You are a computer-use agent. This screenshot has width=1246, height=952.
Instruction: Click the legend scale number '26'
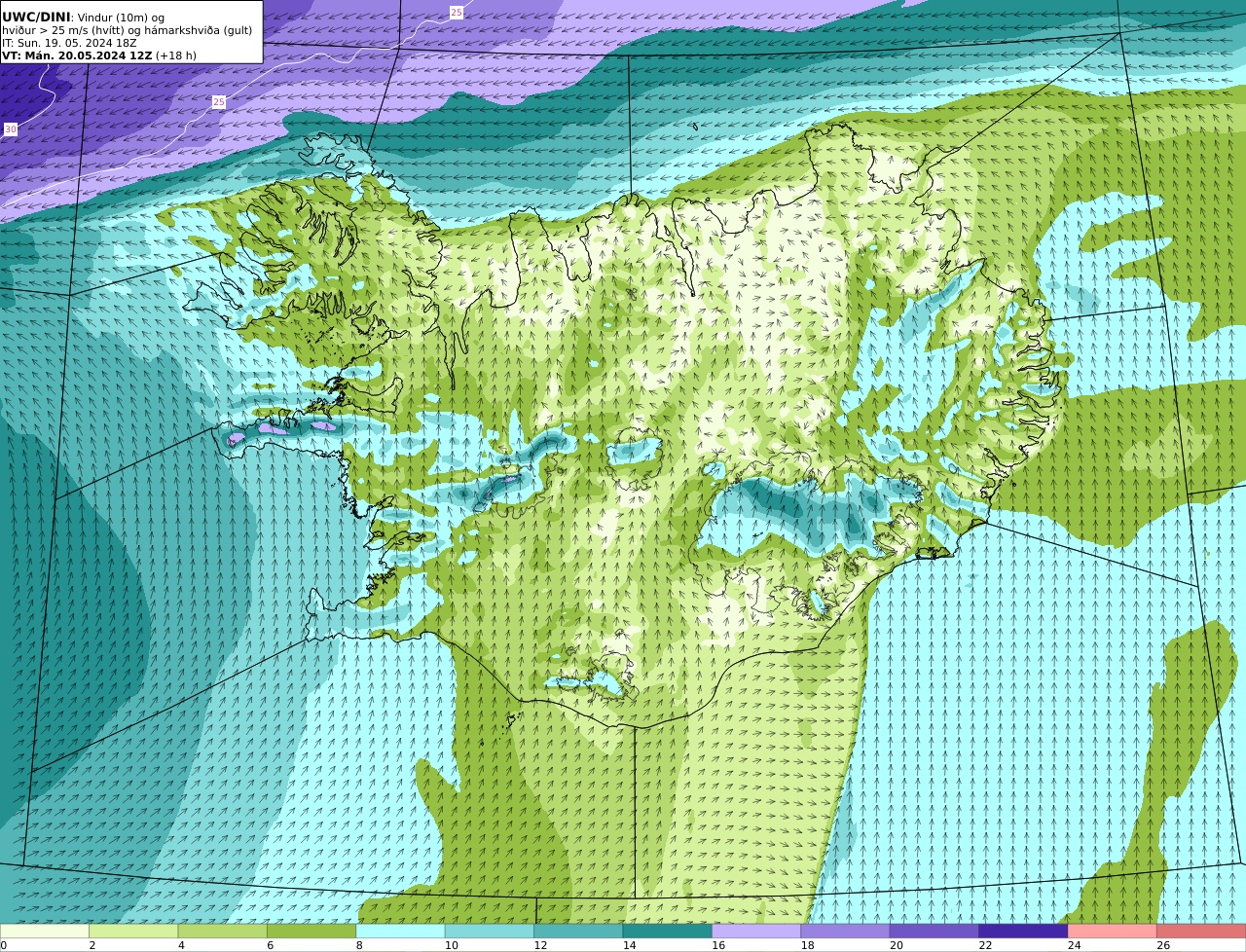click(x=1163, y=945)
